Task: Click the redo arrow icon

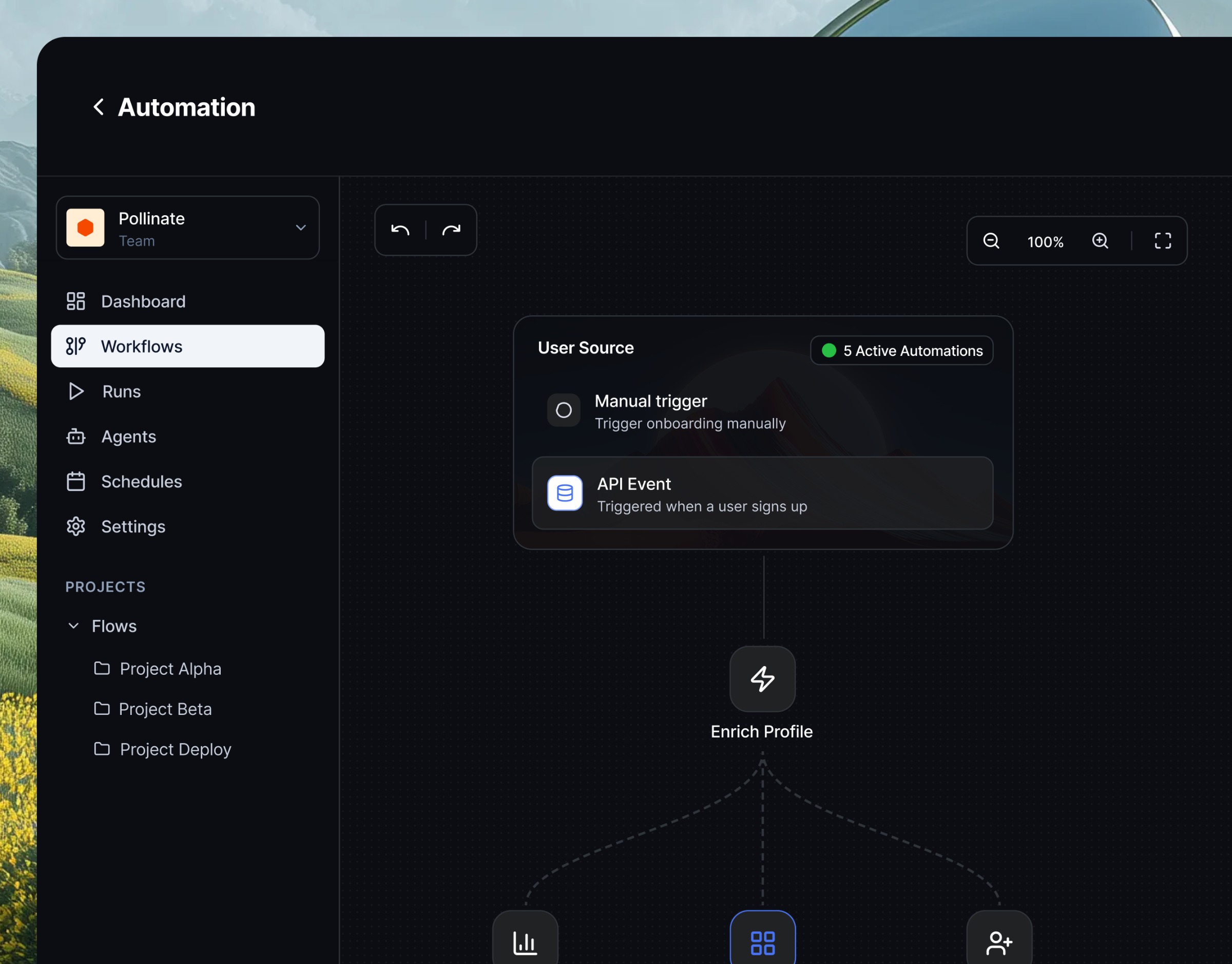Action: click(451, 230)
